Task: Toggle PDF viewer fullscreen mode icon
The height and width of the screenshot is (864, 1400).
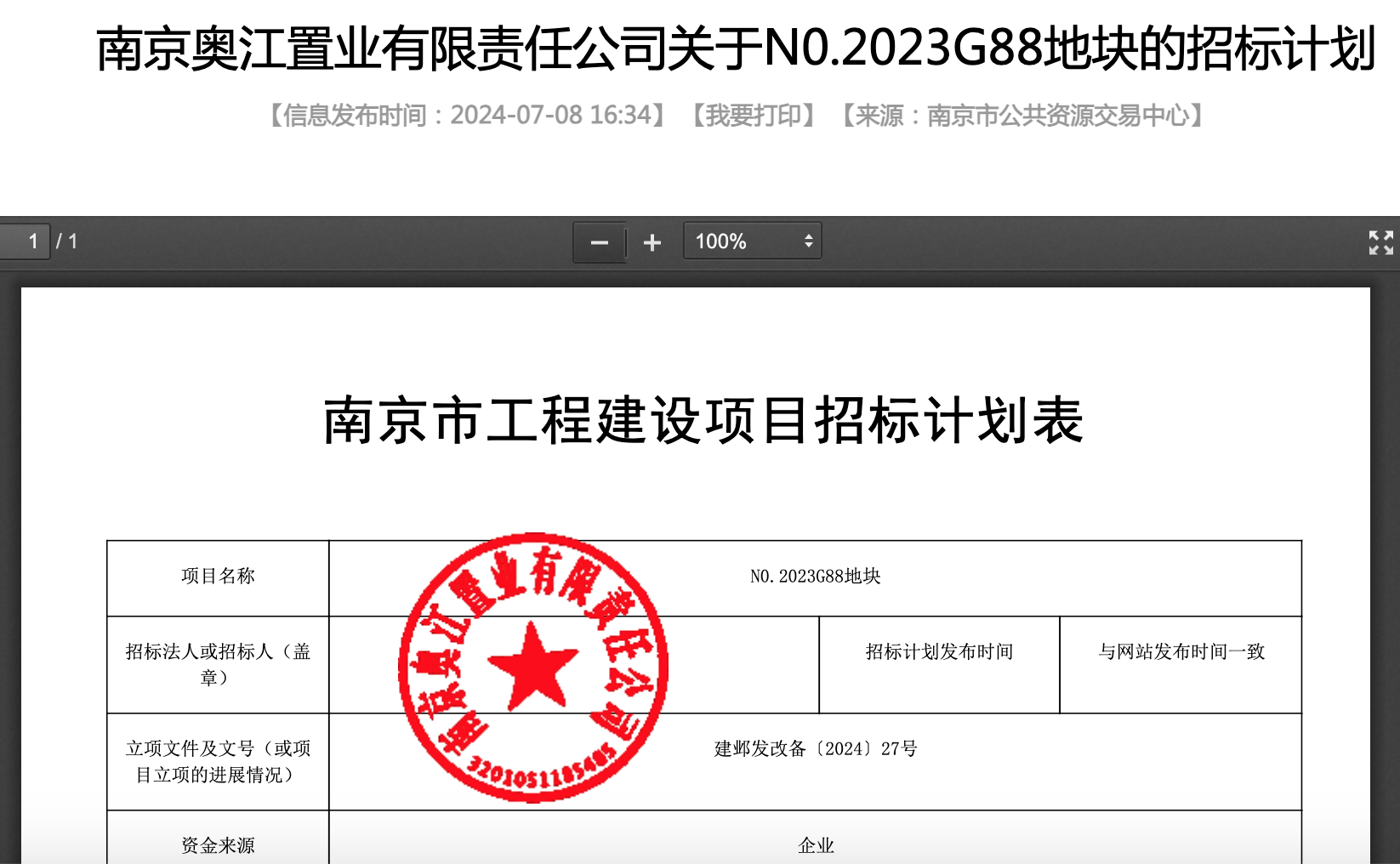Action: [x=1380, y=242]
